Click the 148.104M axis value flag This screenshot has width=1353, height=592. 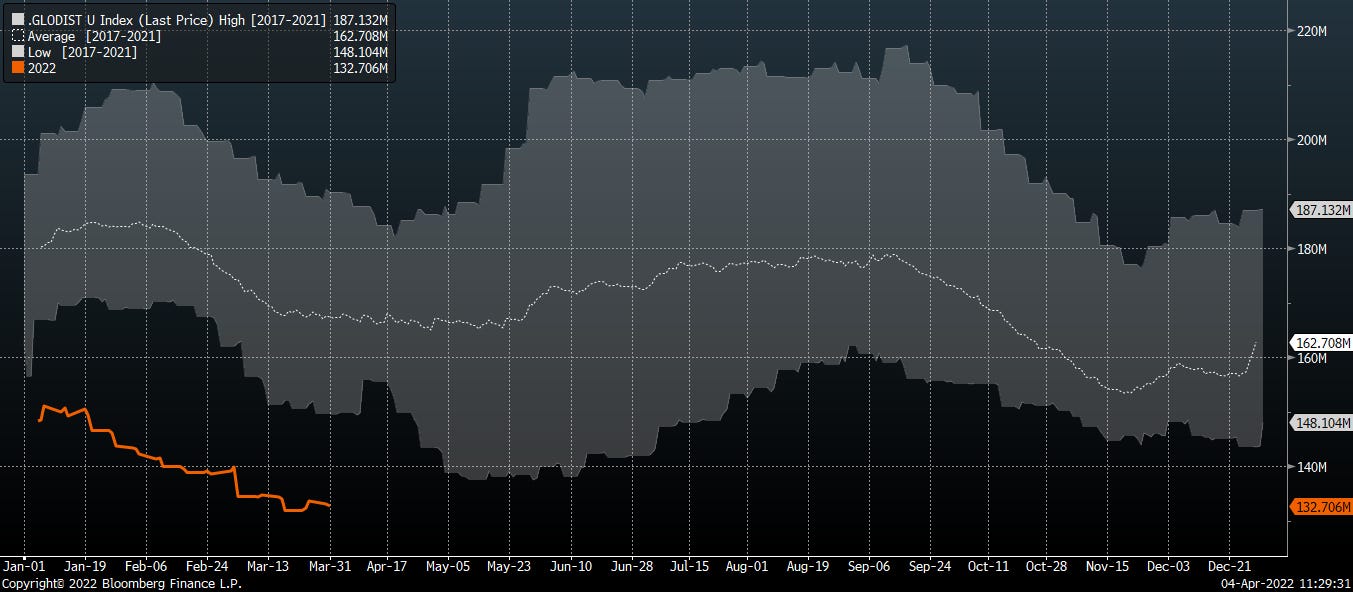click(x=1321, y=423)
